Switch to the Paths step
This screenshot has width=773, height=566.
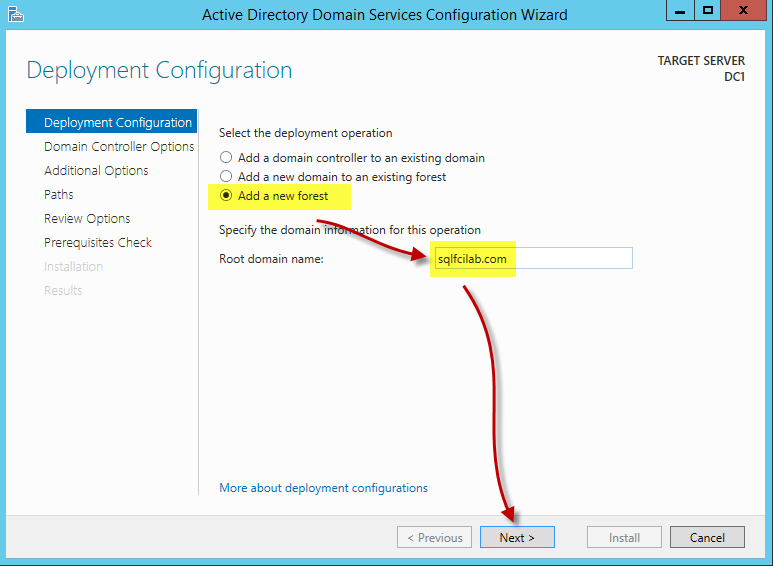[x=59, y=194]
